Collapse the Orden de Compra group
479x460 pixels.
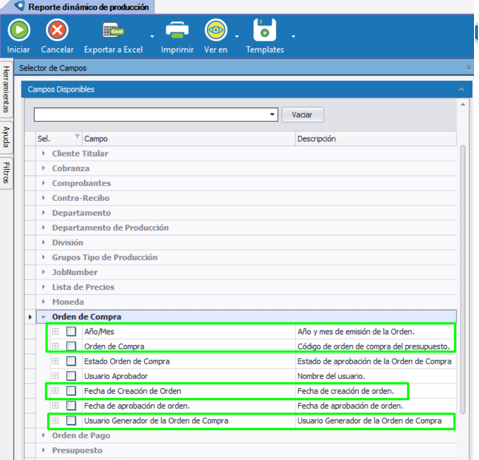tap(43, 317)
